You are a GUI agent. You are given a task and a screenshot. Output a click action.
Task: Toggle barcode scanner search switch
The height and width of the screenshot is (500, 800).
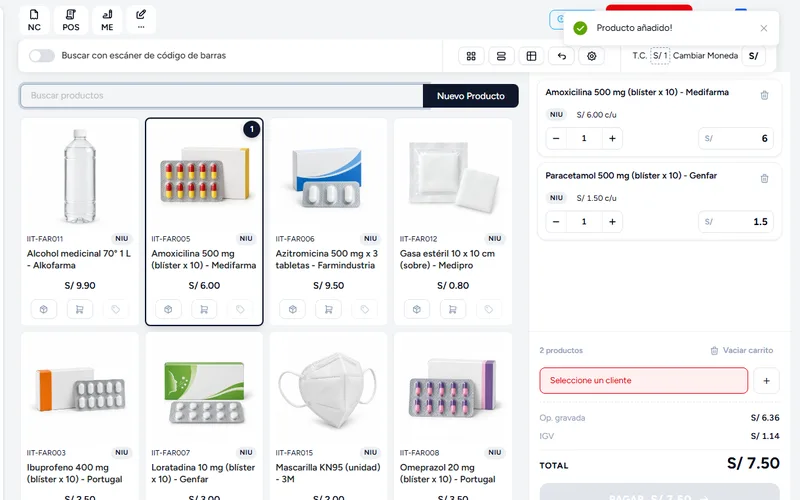pos(41,56)
